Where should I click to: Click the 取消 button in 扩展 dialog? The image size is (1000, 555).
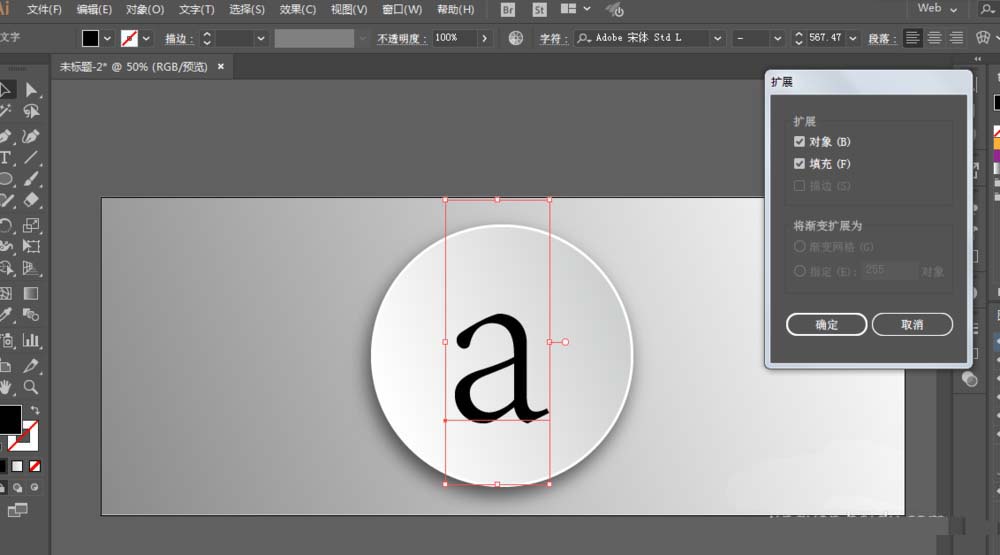click(x=912, y=324)
